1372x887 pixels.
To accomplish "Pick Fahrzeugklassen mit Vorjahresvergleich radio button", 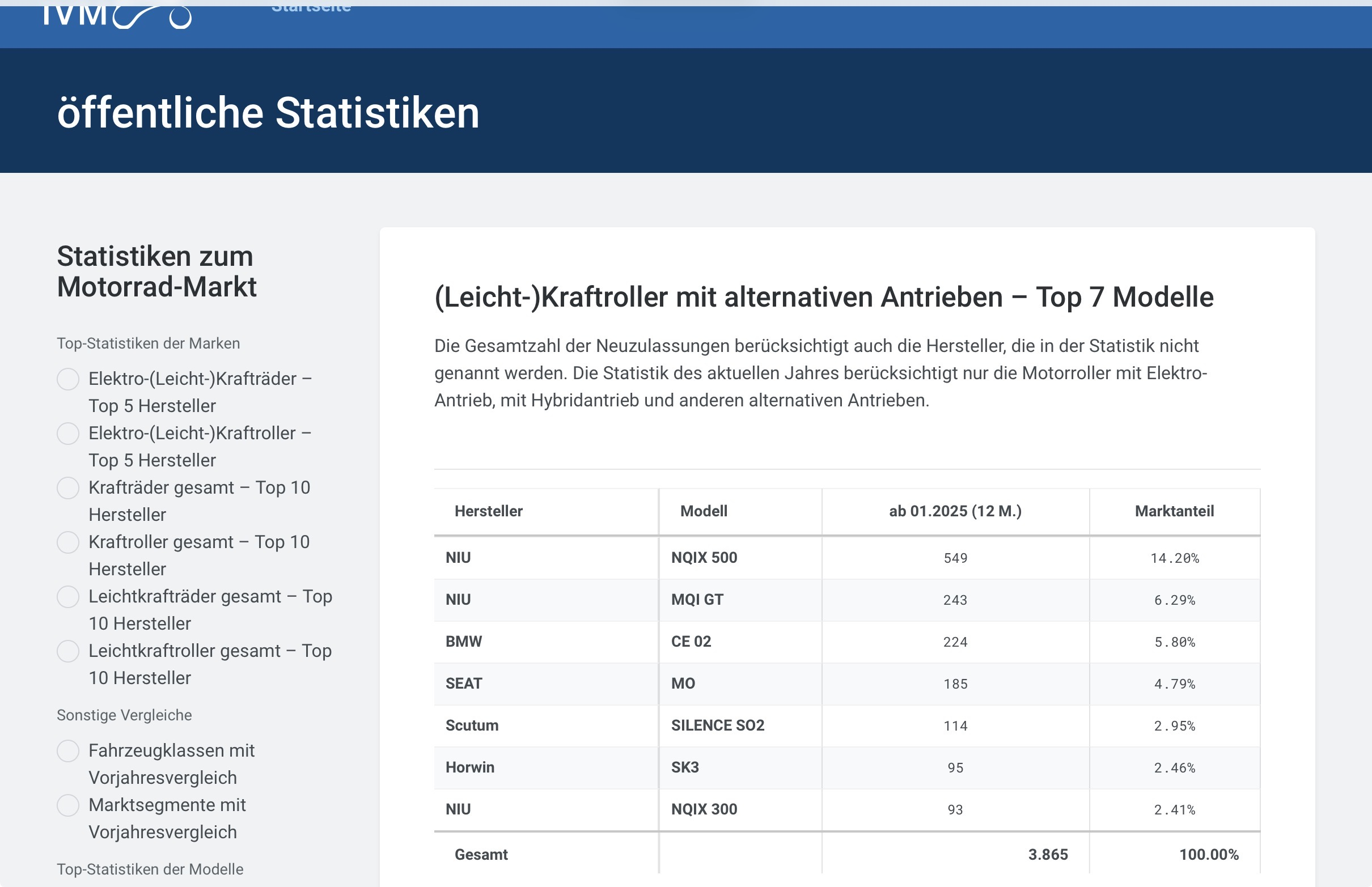I will [x=68, y=751].
